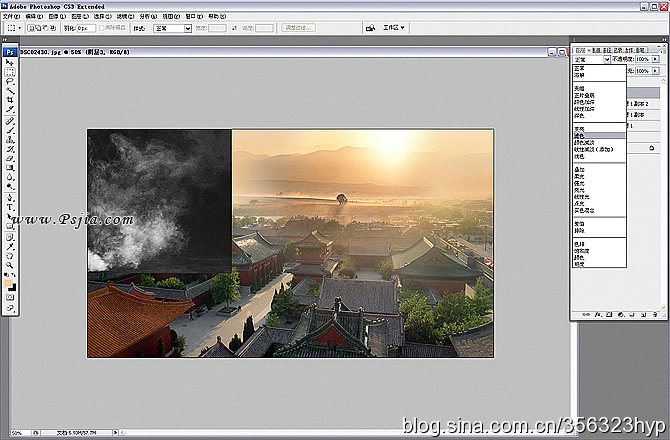This screenshot has height=440, width=670.
Task: Select the Hand tool
Action: (10, 256)
